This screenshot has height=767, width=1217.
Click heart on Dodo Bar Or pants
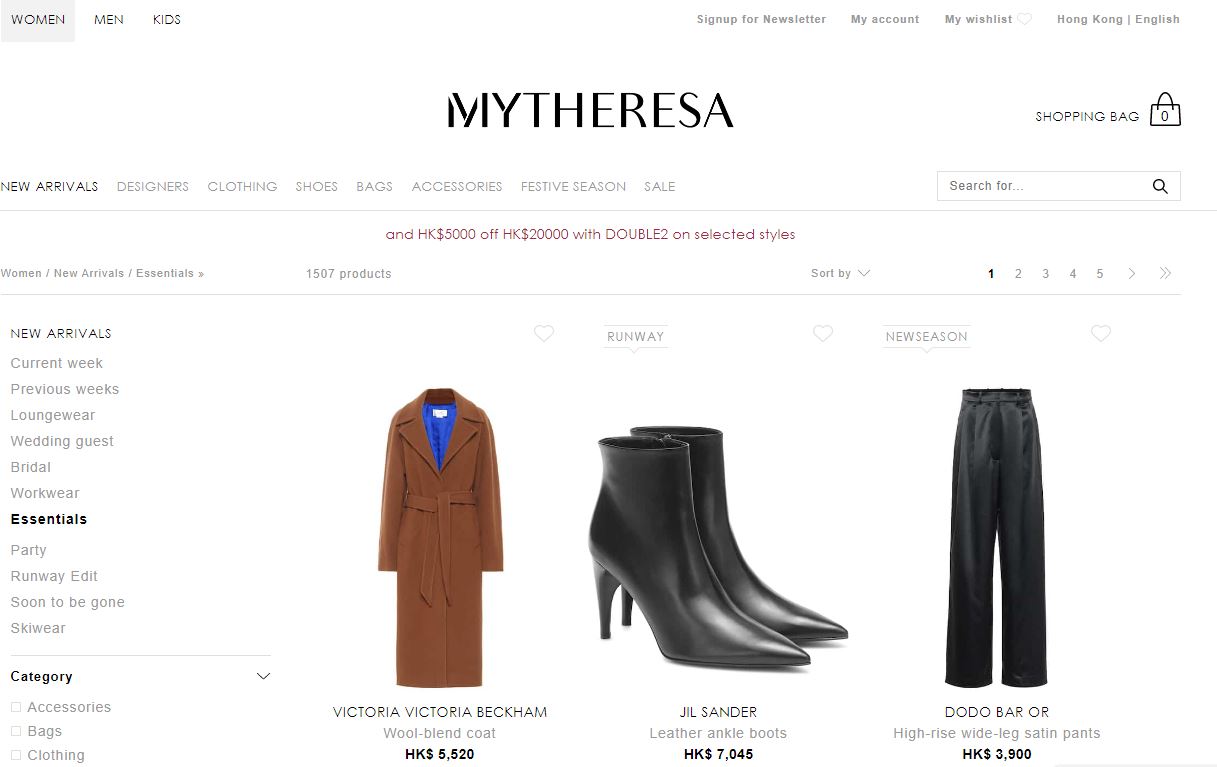(x=1101, y=334)
